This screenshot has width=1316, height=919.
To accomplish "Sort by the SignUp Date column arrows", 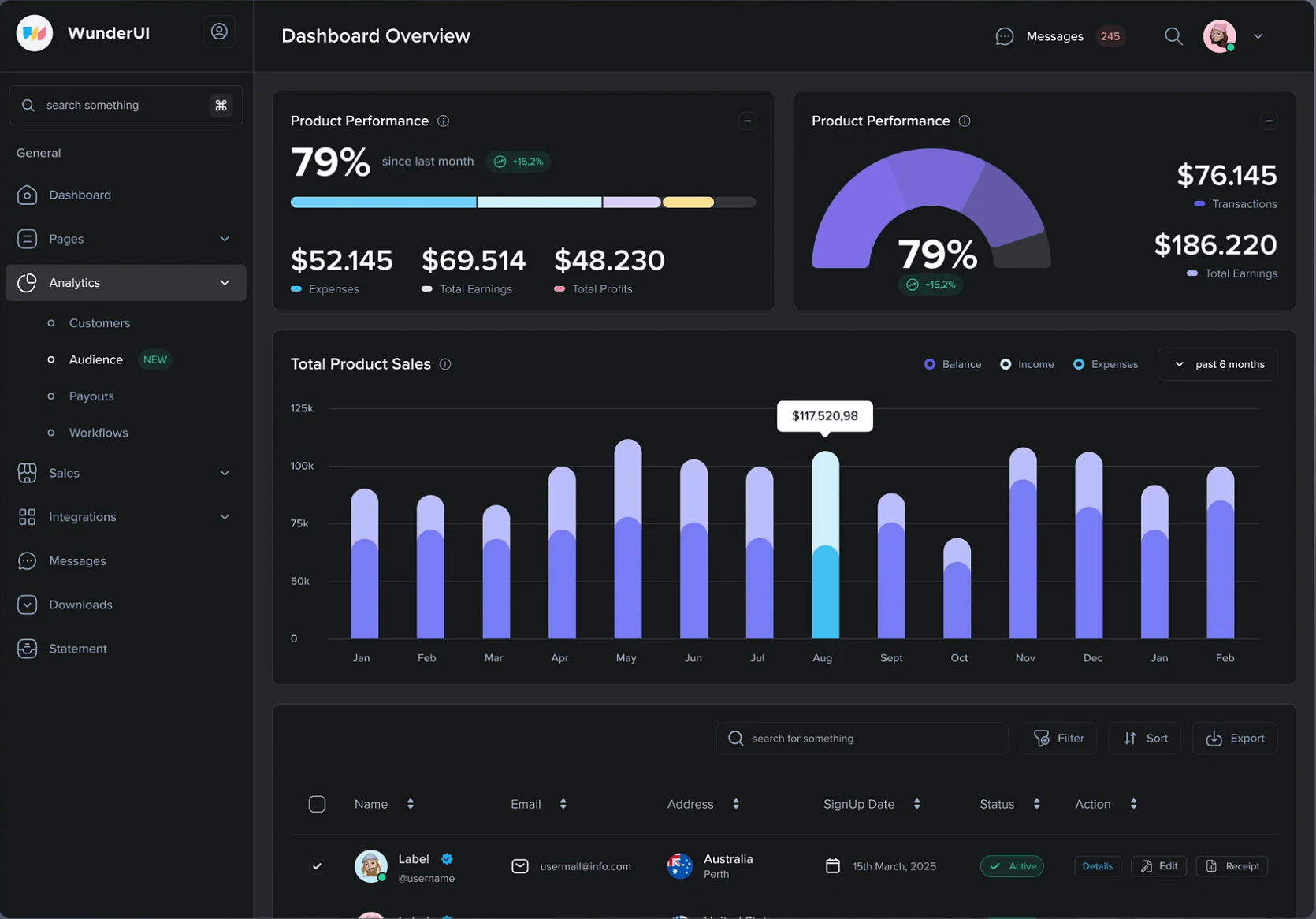I will [916, 804].
